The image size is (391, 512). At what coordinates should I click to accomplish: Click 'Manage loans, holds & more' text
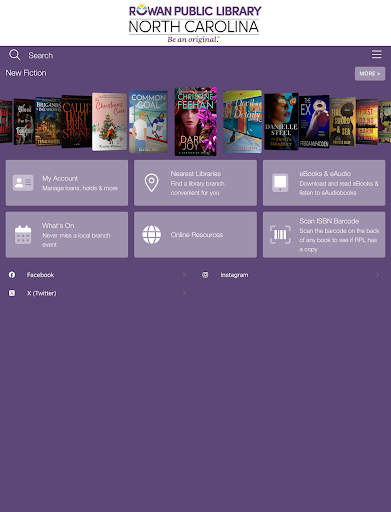(80, 188)
